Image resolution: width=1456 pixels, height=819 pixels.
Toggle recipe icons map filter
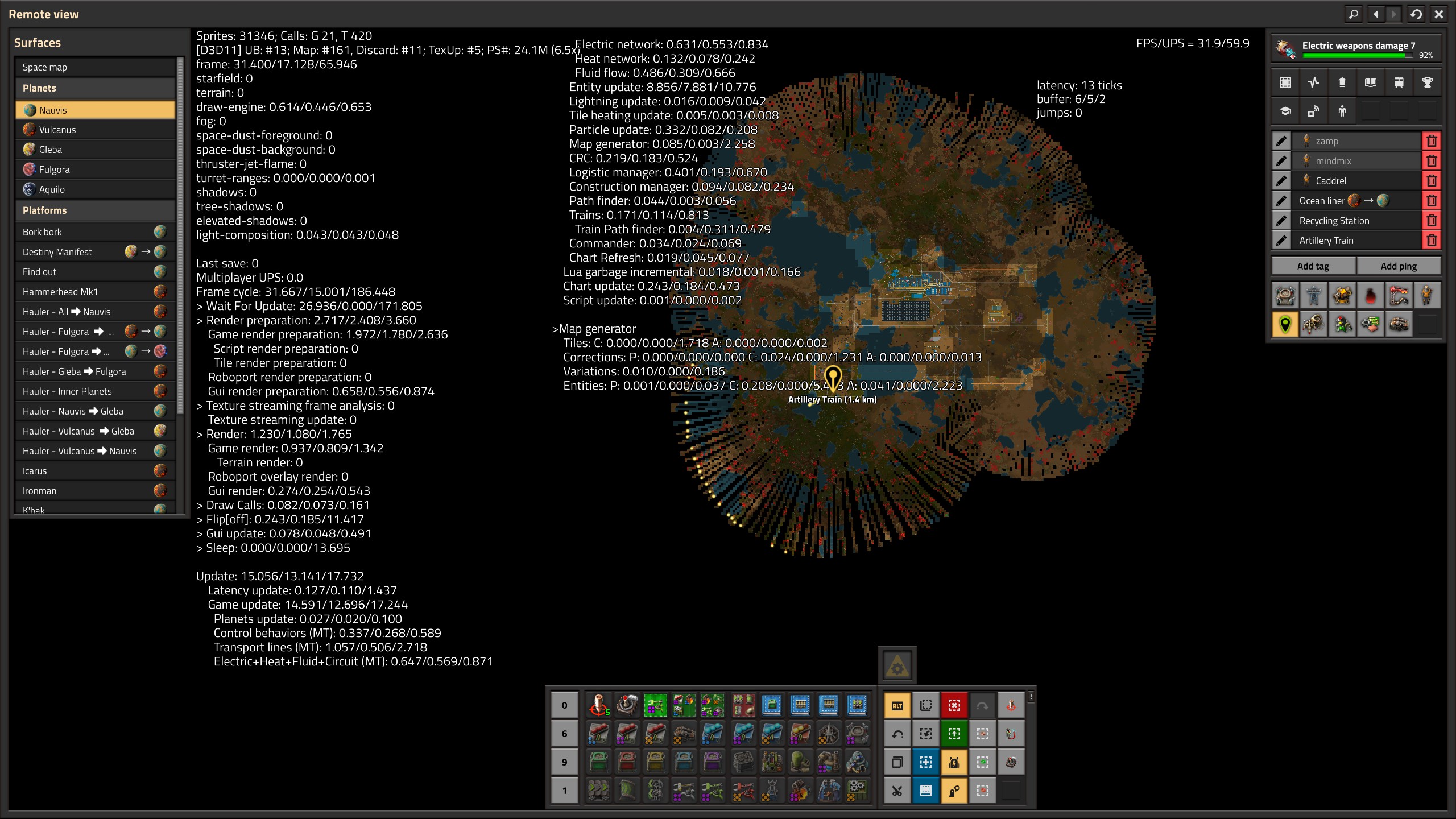tap(1371, 324)
